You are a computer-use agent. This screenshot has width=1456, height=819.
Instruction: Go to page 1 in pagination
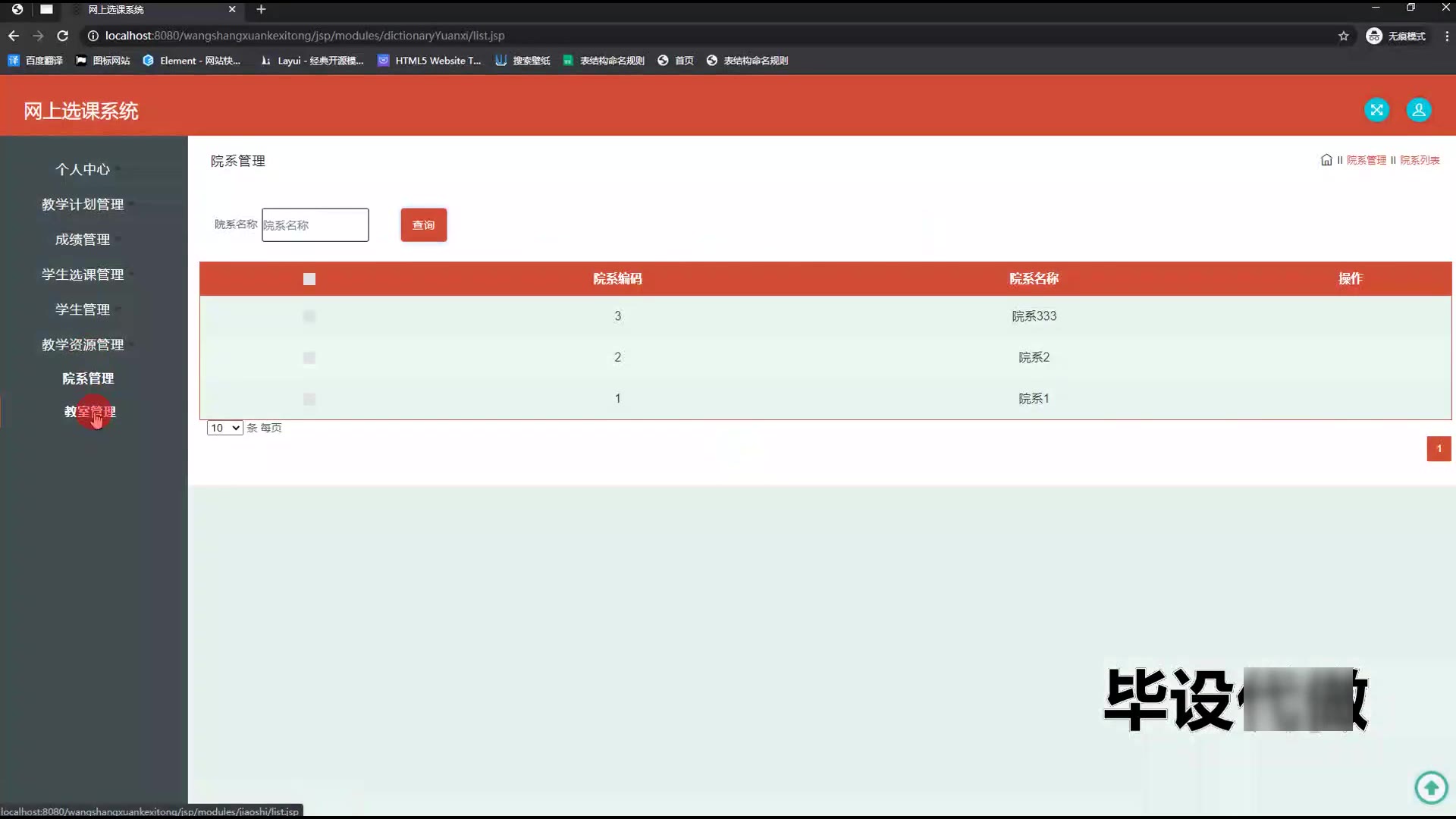[x=1439, y=448]
